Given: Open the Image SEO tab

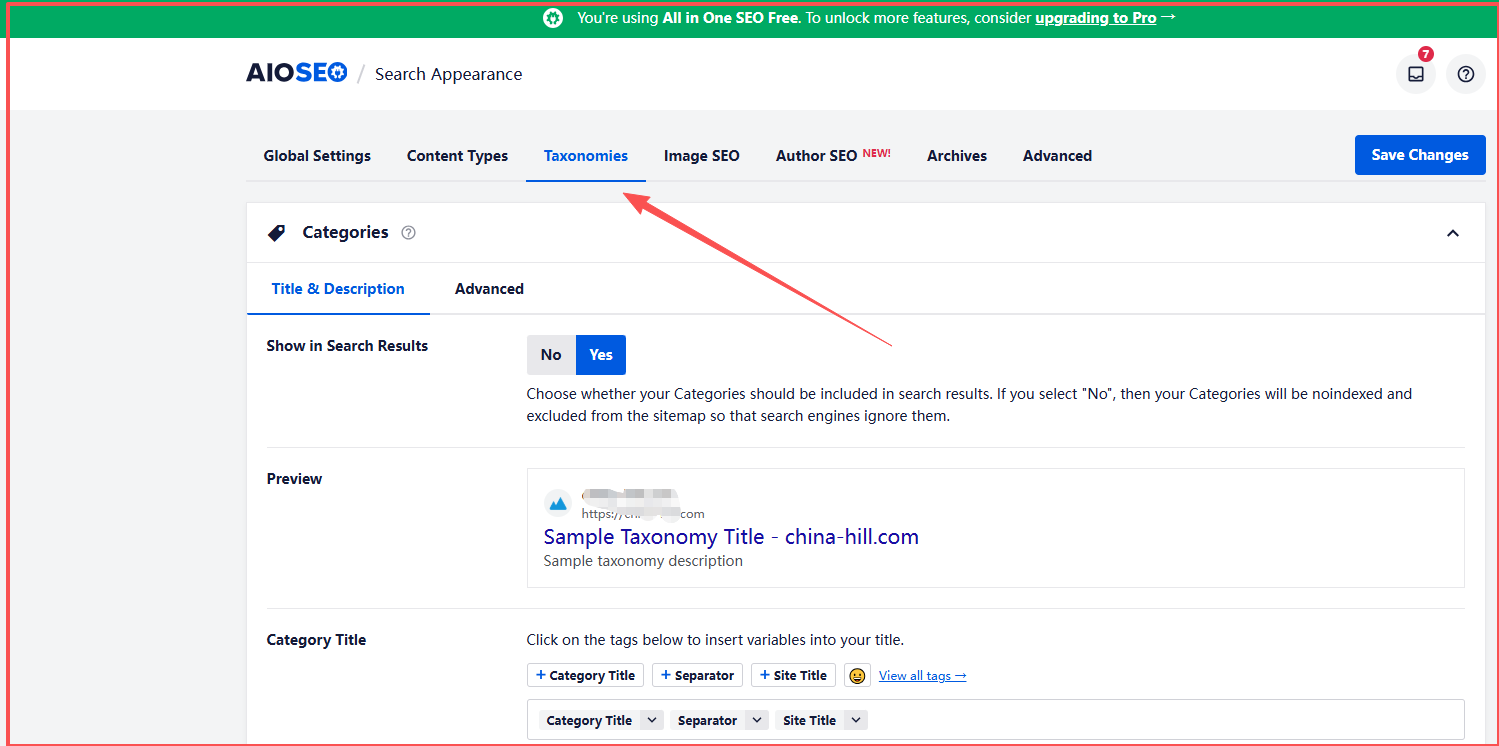Looking at the screenshot, I should tap(702, 156).
